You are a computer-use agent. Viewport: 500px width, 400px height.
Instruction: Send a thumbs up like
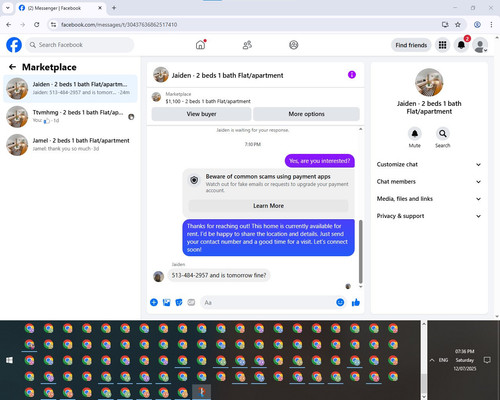(x=356, y=302)
